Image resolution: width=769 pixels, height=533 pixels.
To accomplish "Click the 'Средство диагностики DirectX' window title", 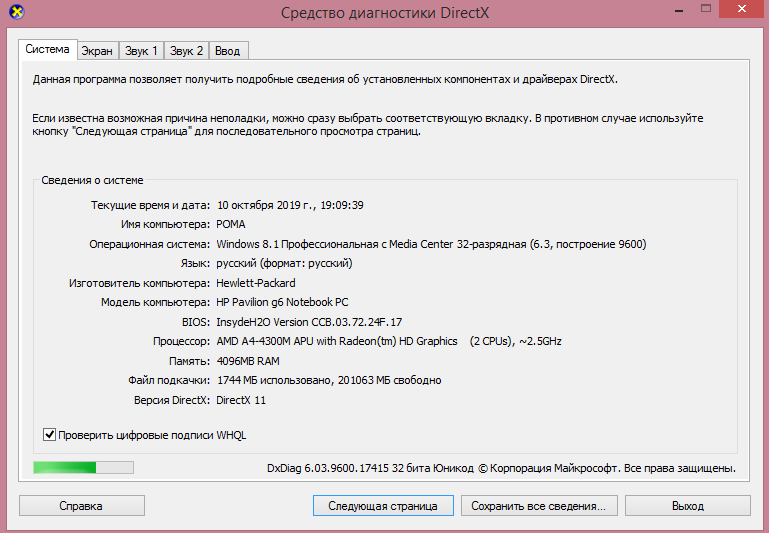I will point(385,12).
